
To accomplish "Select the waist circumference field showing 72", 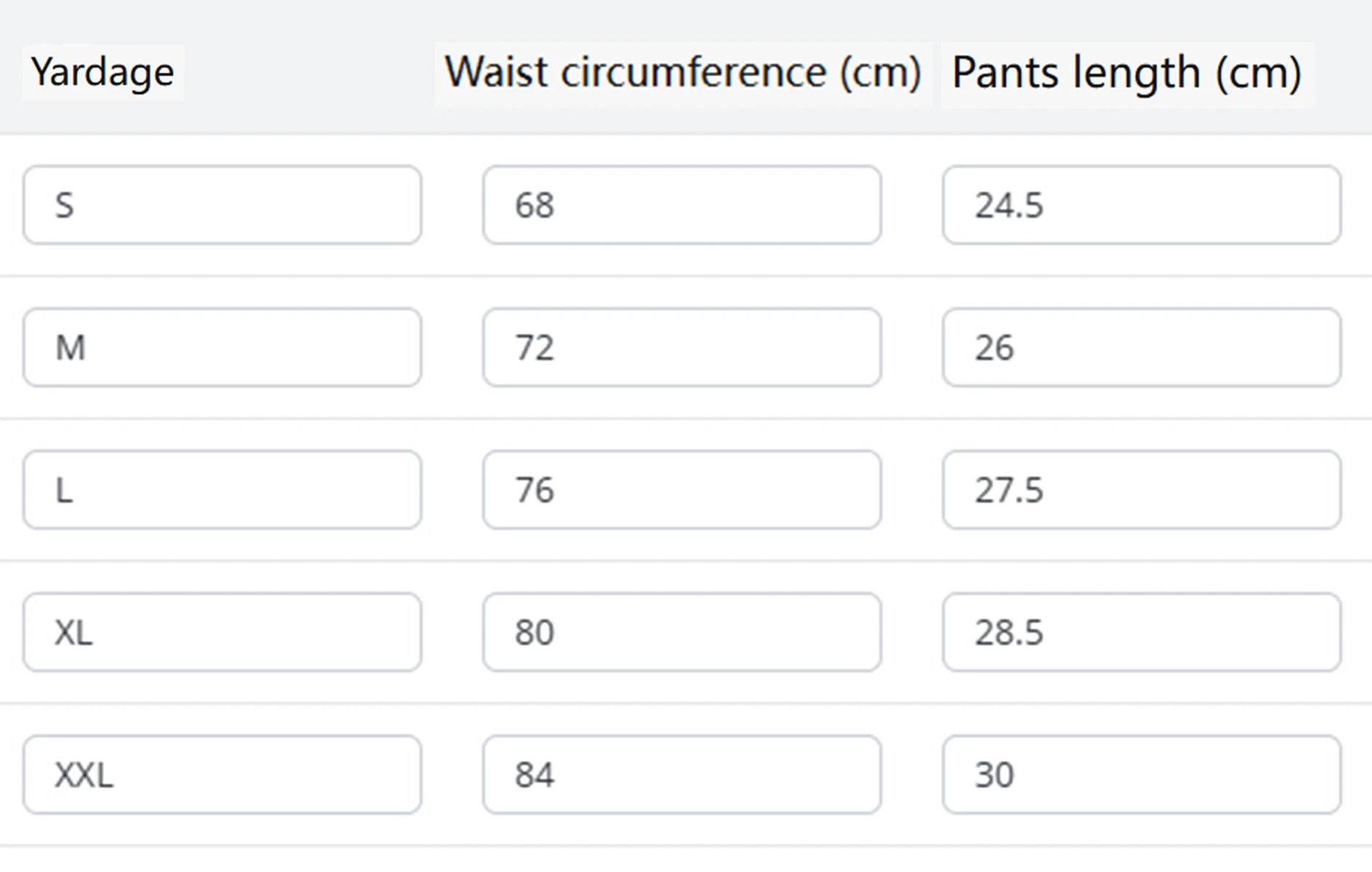I will [x=682, y=348].
